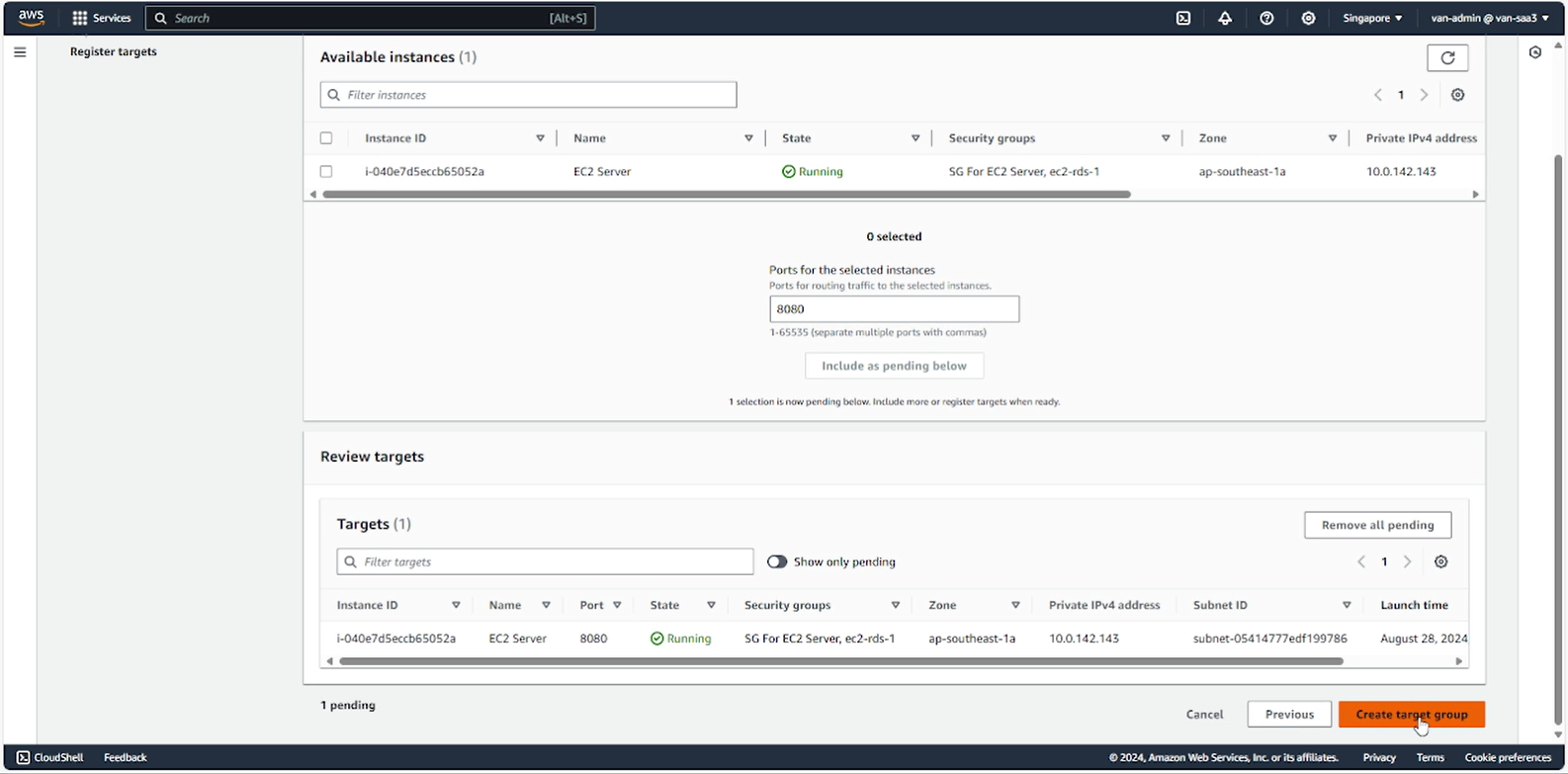The image size is (1568, 774).
Task: Click the top Search bar
Action: coord(371,18)
